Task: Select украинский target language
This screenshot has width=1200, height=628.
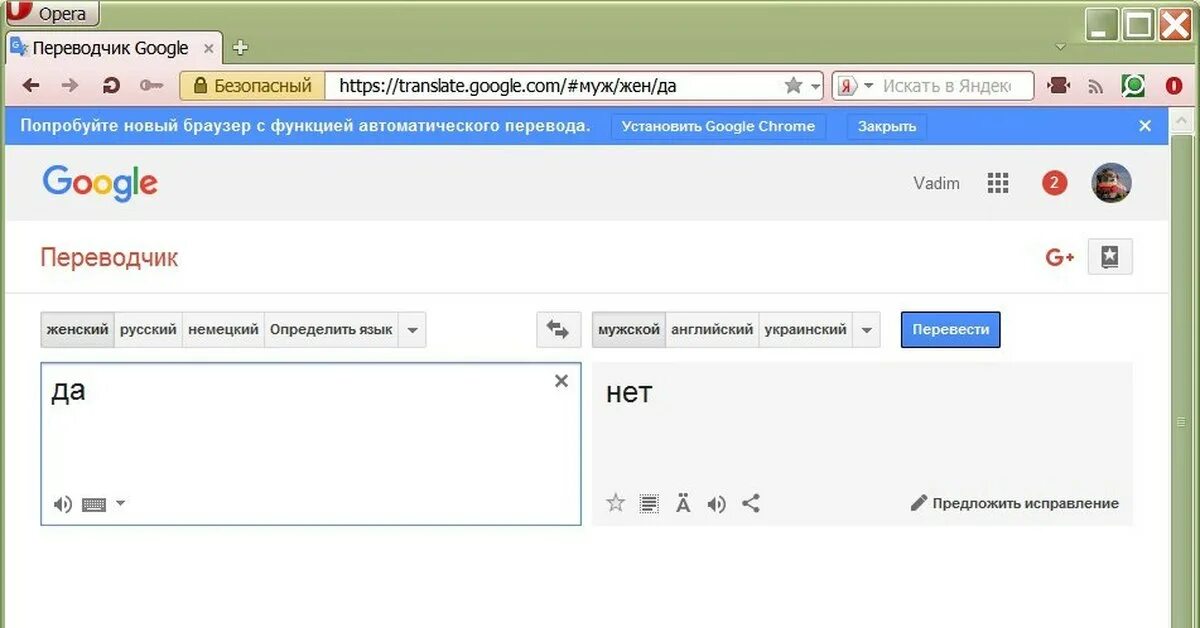Action: (805, 329)
